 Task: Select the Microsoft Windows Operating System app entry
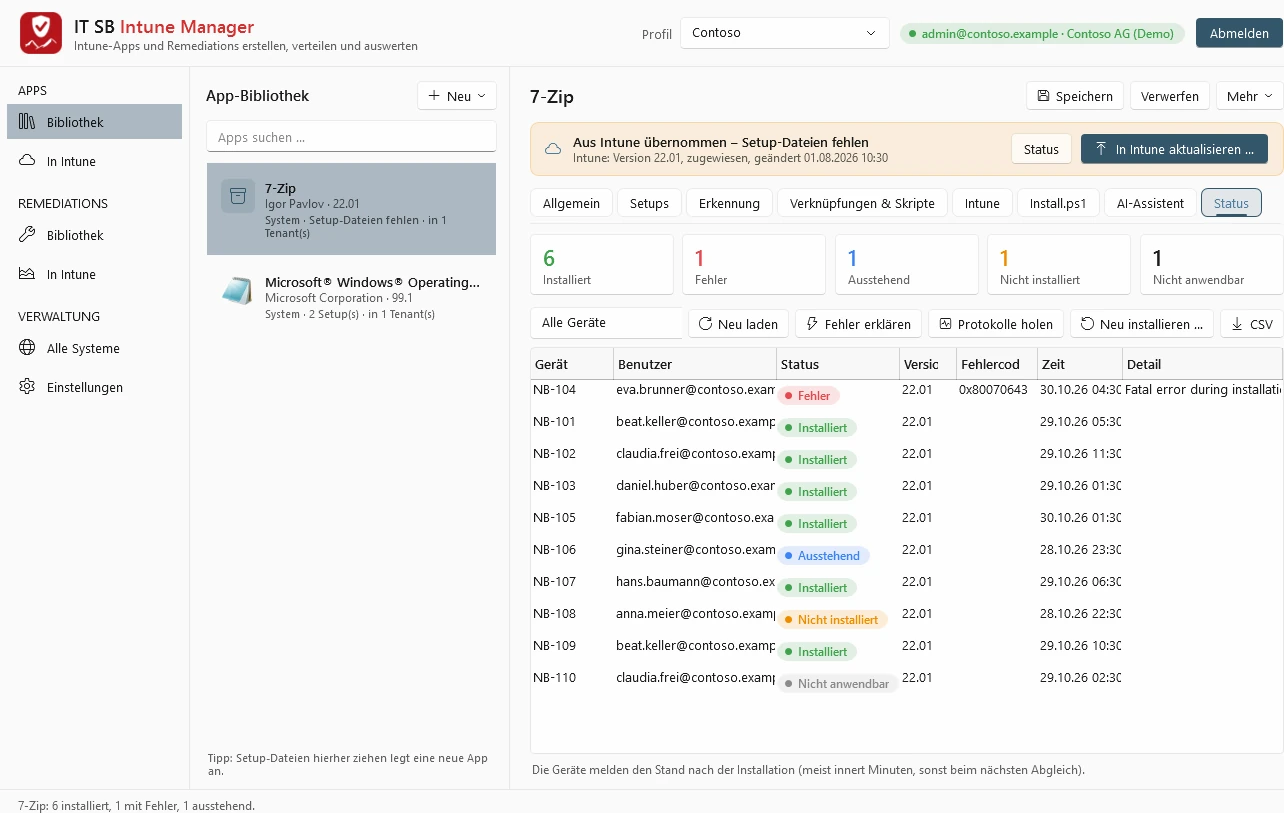[x=351, y=297]
